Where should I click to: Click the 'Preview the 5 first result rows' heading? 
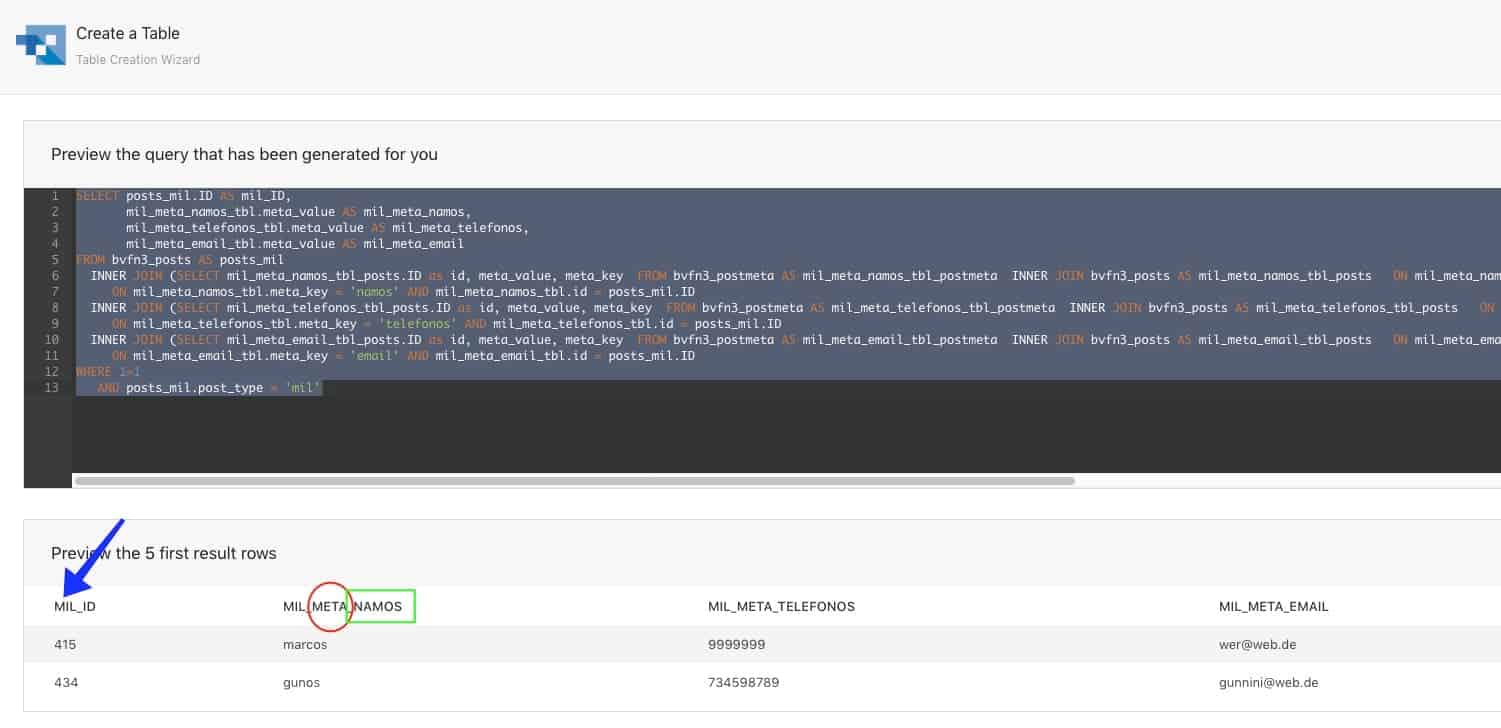pos(164,553)
